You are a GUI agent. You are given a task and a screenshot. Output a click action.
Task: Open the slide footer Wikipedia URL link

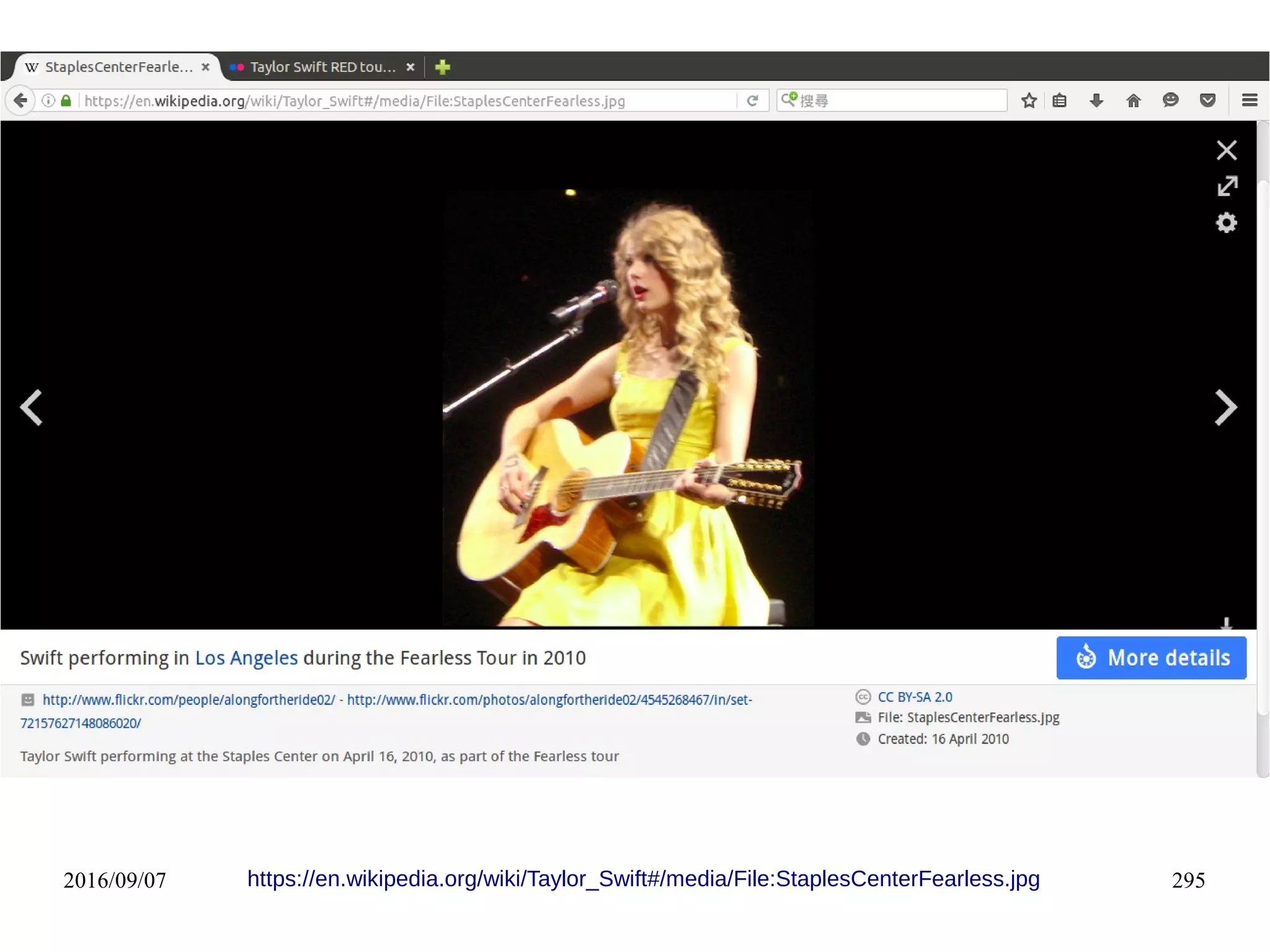[643, 879]
